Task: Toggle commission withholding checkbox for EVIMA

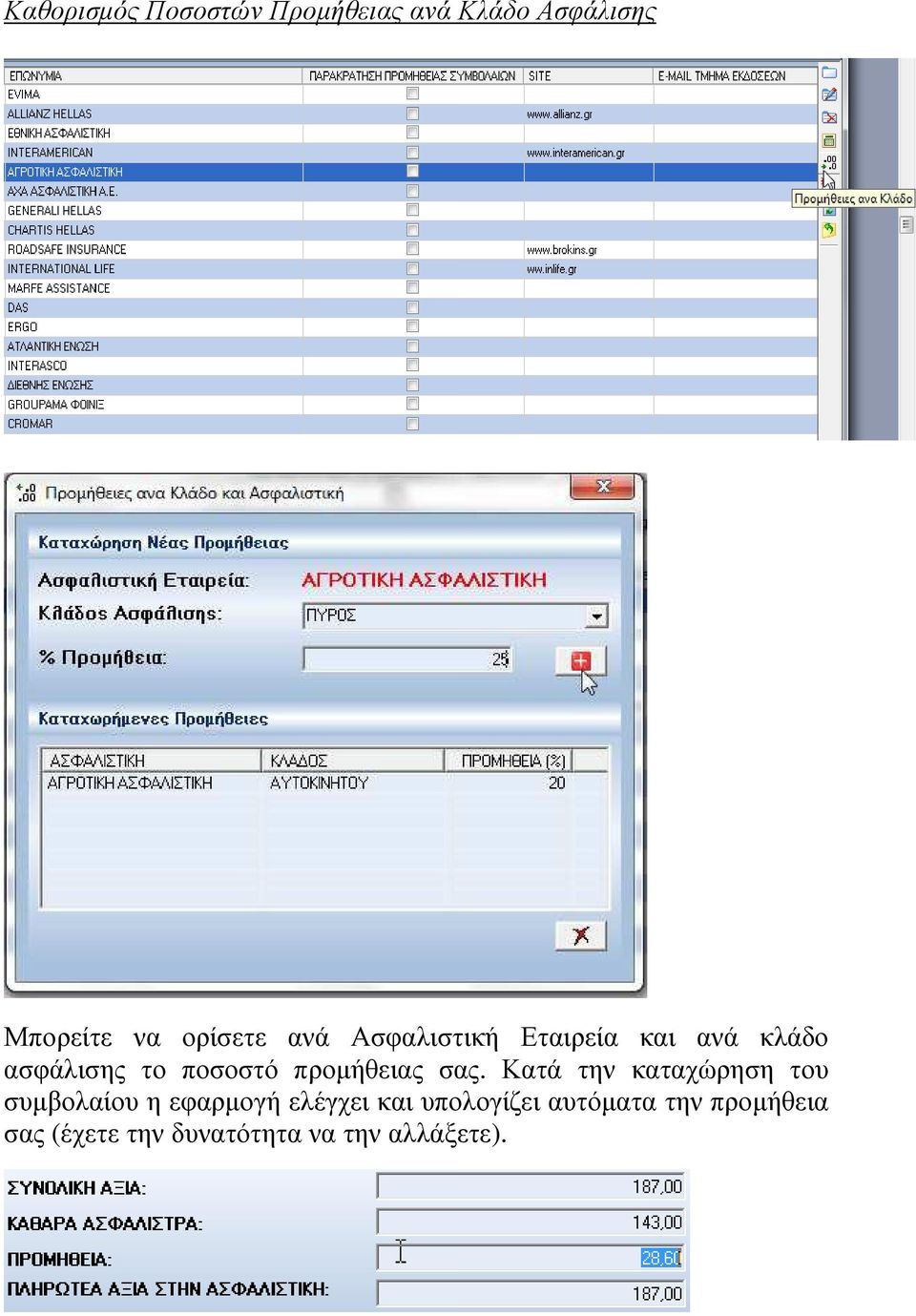Action: pos(412,94)
